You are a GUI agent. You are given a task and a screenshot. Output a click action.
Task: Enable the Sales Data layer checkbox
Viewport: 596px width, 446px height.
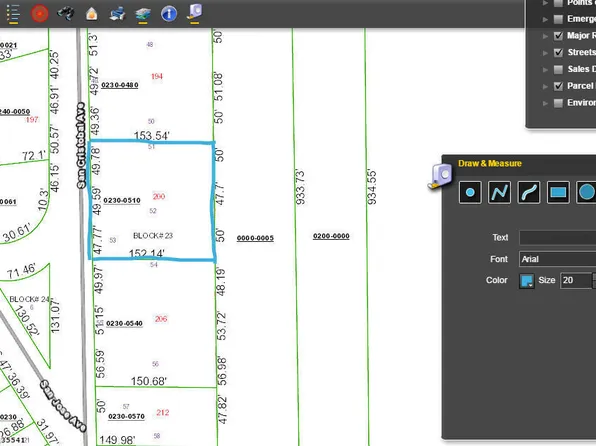point(558,69)
